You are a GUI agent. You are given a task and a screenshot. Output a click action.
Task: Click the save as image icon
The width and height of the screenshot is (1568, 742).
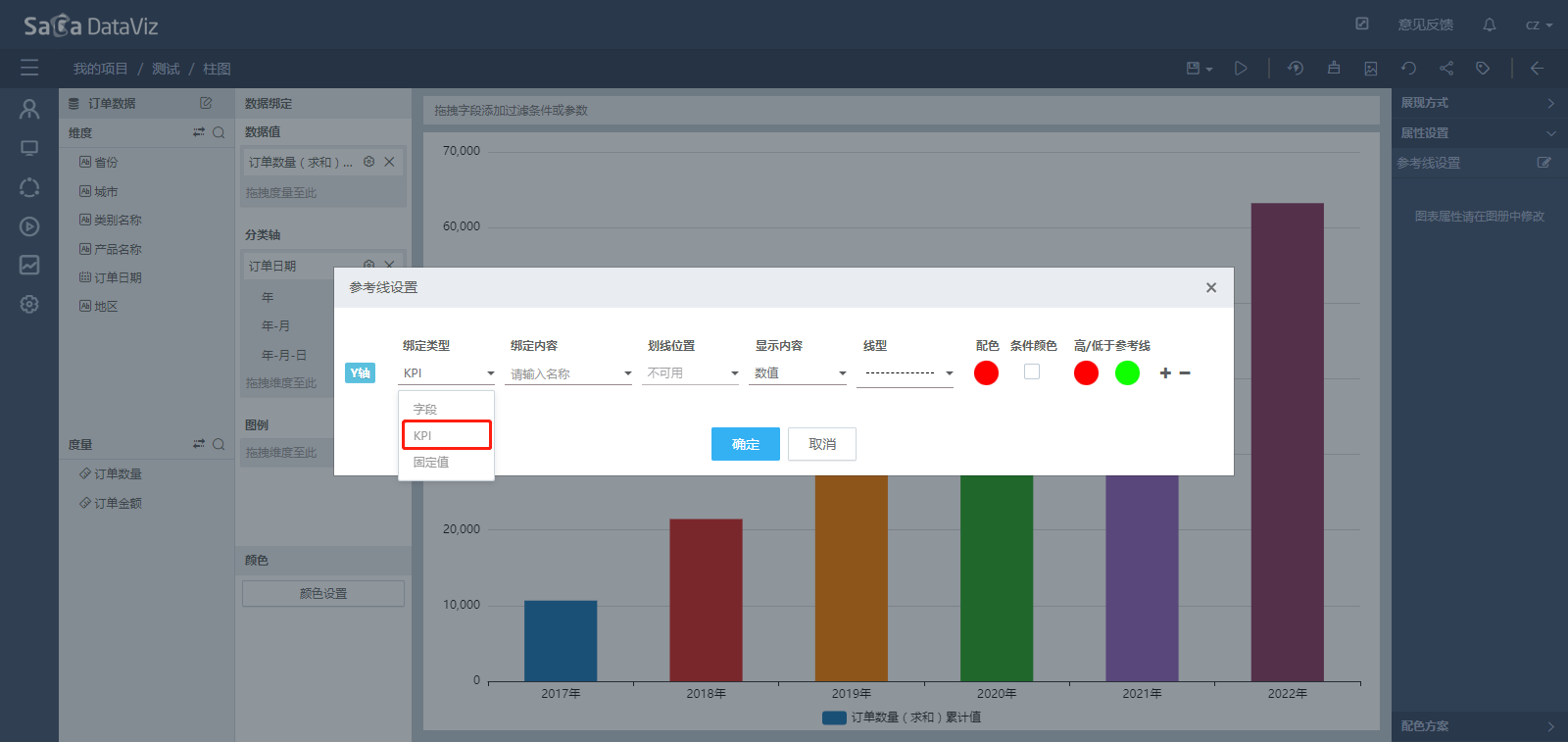click(x=1371, y=69)
